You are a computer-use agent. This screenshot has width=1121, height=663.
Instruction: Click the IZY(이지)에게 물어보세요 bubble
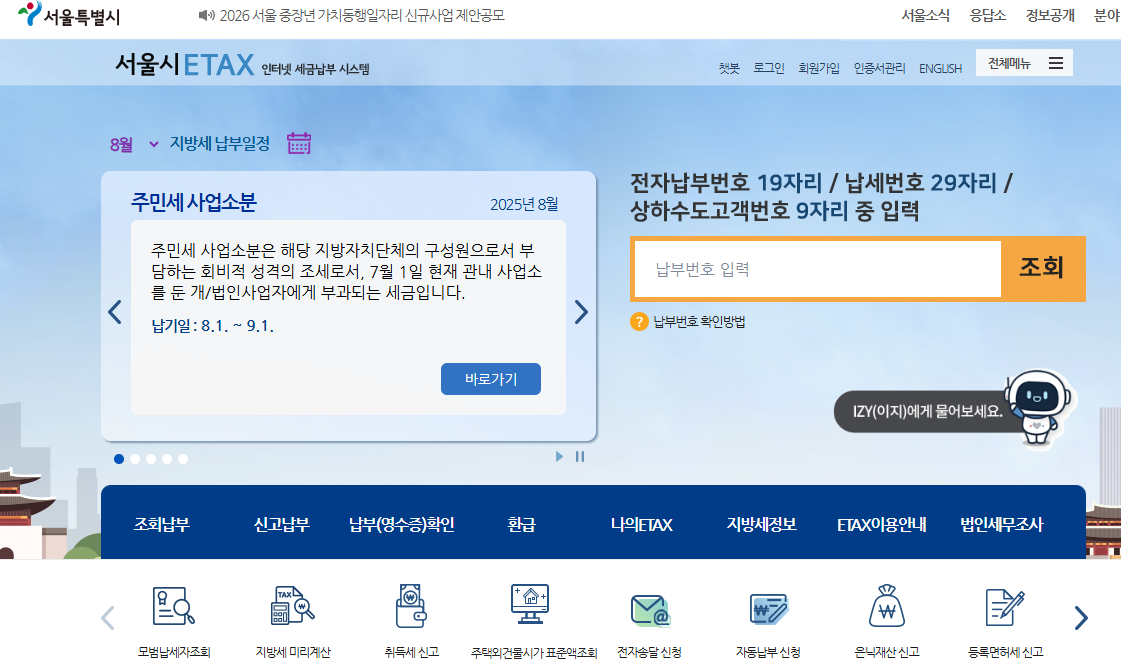pos(927,411)
